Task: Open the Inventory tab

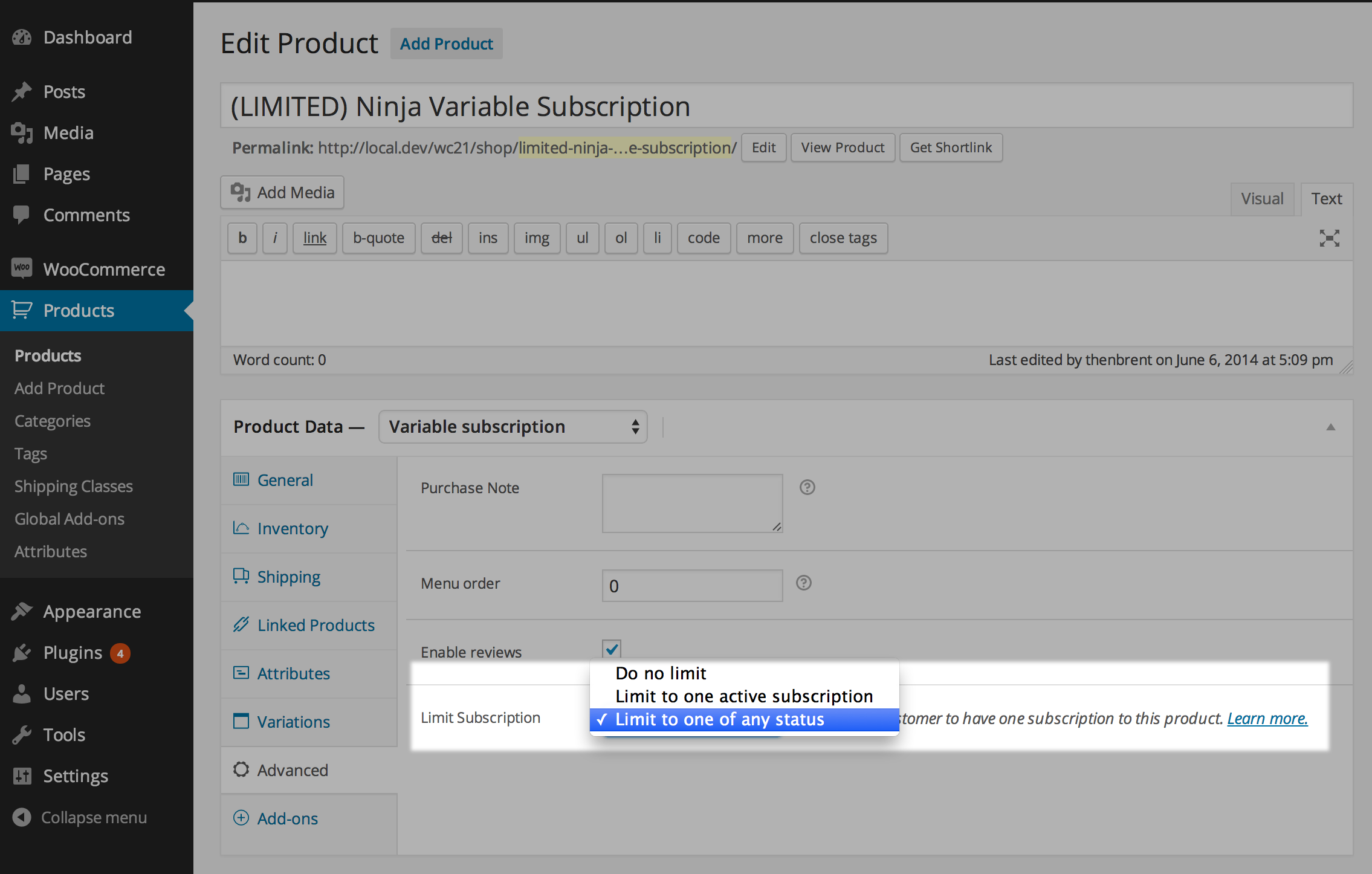Action: coord(293,528)
